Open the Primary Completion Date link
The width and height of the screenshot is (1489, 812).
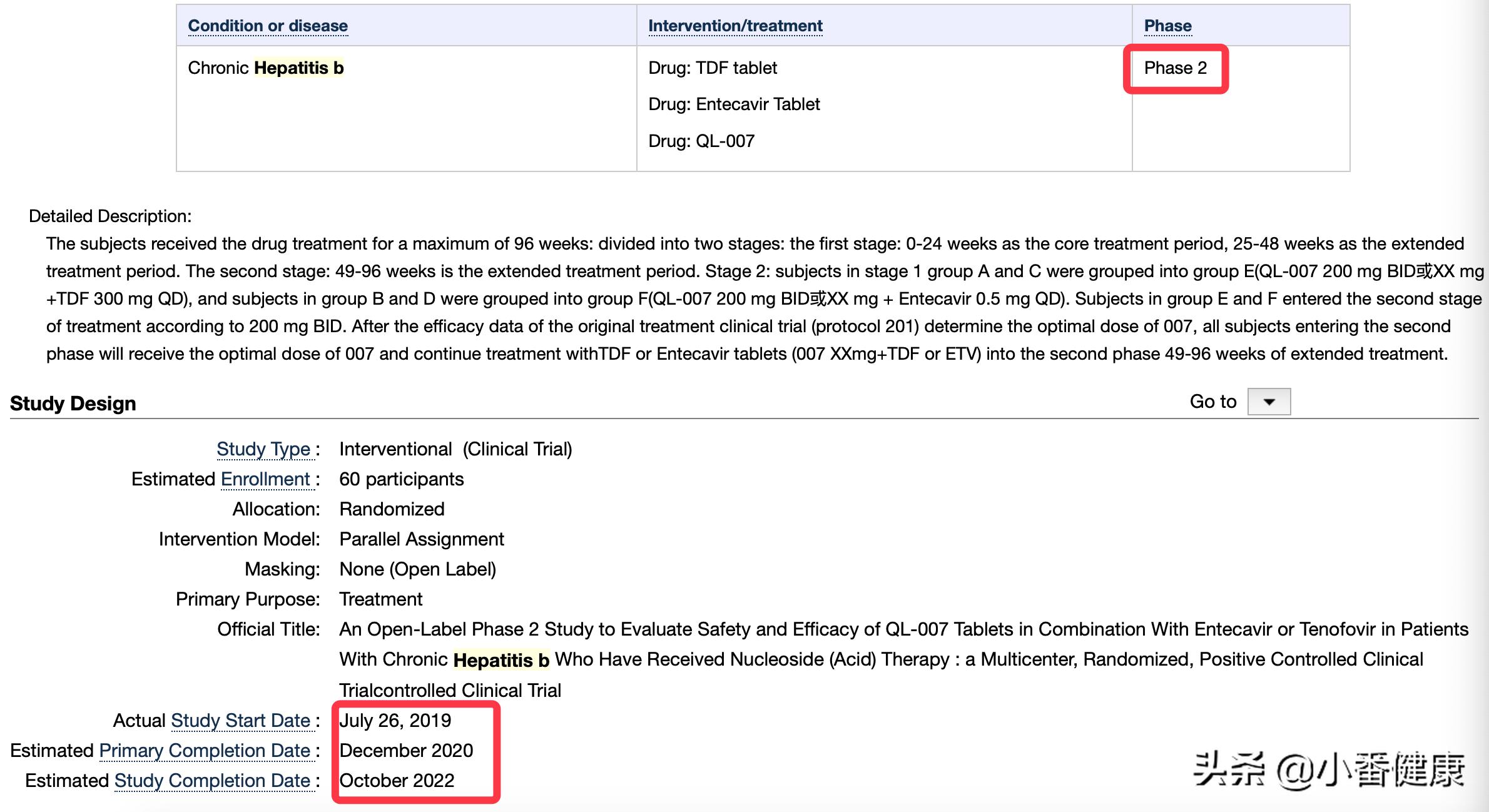[x=205, y=751]
